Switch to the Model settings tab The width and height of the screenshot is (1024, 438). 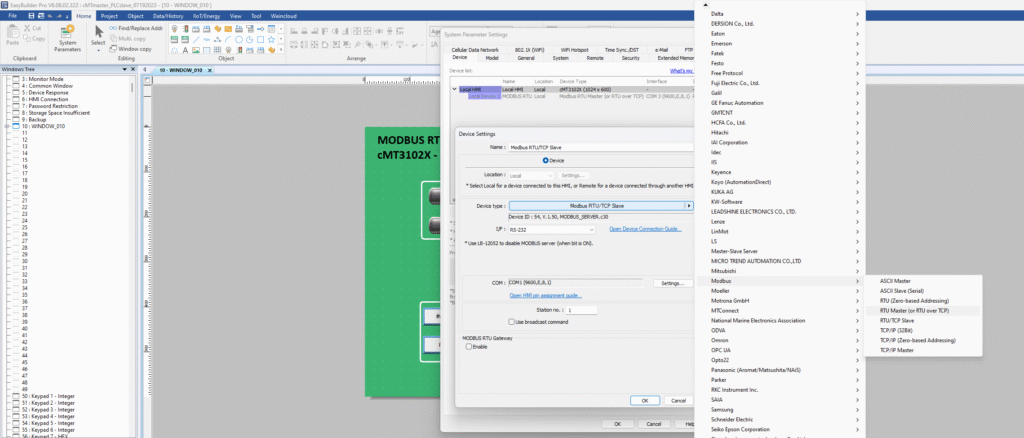click(x=492, y=58)
